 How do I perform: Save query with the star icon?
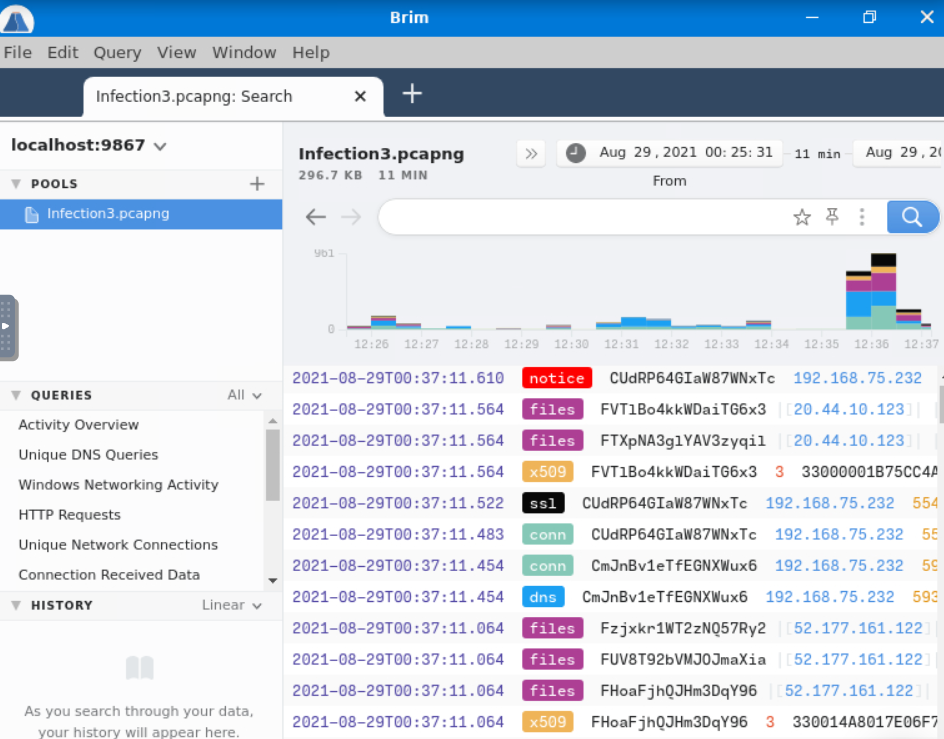click(802, 217)
